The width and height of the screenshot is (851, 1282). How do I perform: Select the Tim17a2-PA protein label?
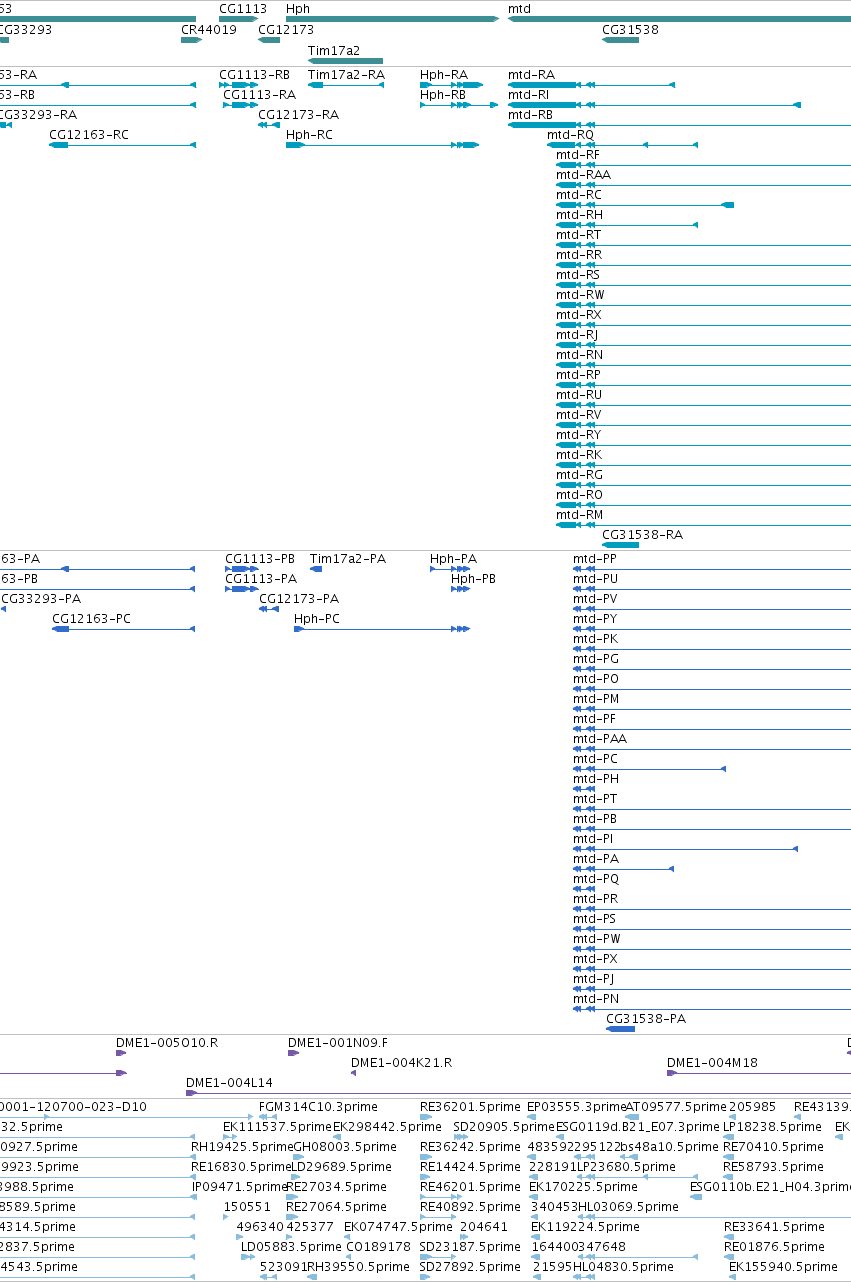pyautogui.click(x=347, y=559)
